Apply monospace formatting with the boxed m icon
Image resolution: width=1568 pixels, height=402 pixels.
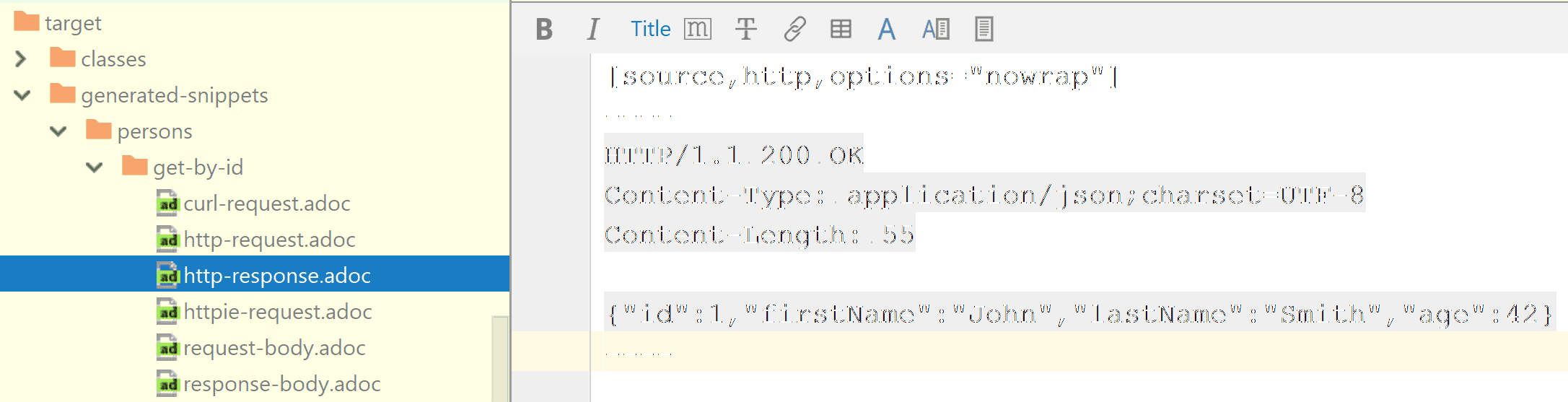[x=697, y=30]
